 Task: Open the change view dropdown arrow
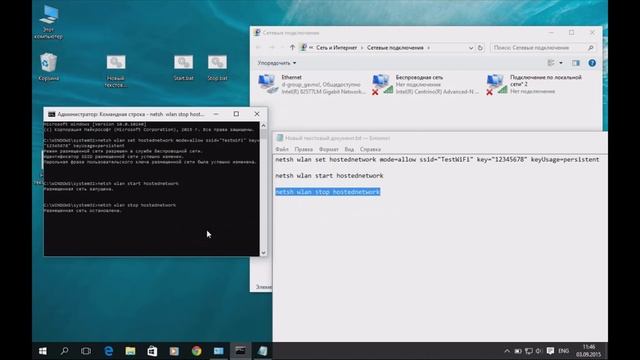[561, 63]
